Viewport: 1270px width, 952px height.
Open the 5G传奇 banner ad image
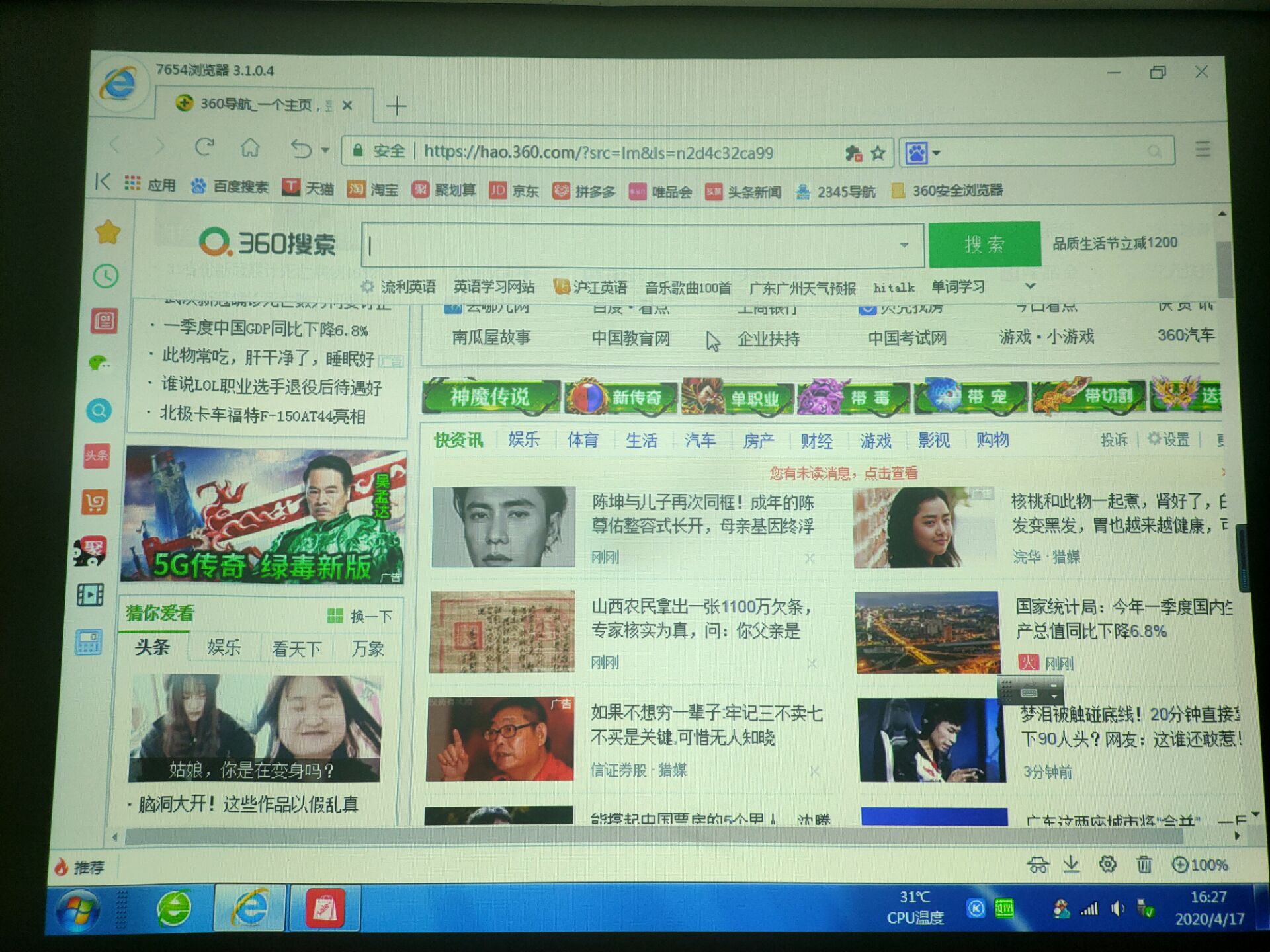[x=264, y=516]
